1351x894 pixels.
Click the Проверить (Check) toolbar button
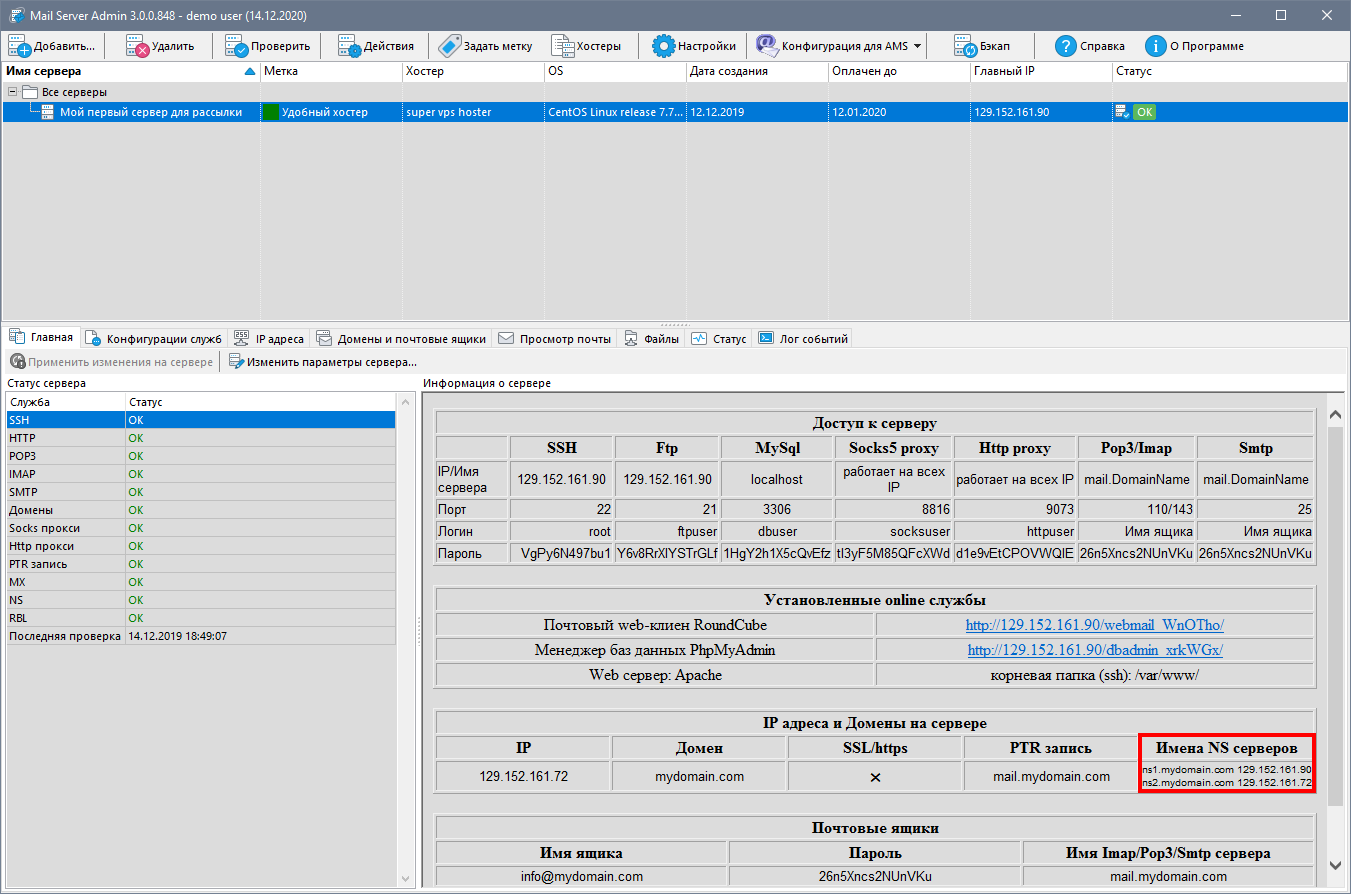pos(267,46)
